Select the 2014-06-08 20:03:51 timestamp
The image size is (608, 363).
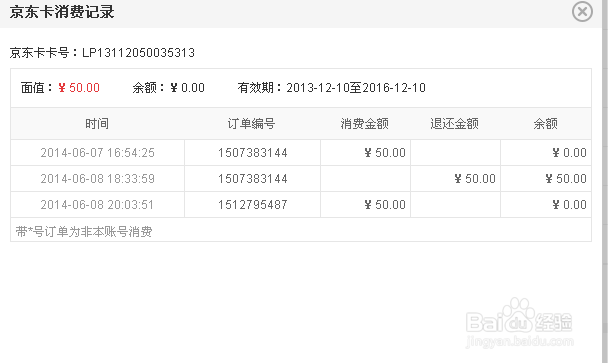[97, 205]
